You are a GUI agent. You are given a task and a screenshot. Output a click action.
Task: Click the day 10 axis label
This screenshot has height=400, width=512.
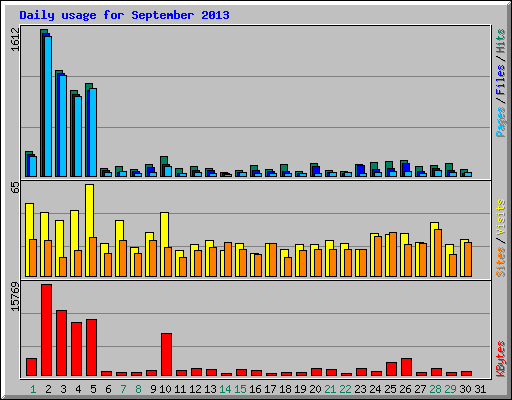(165, 389)
